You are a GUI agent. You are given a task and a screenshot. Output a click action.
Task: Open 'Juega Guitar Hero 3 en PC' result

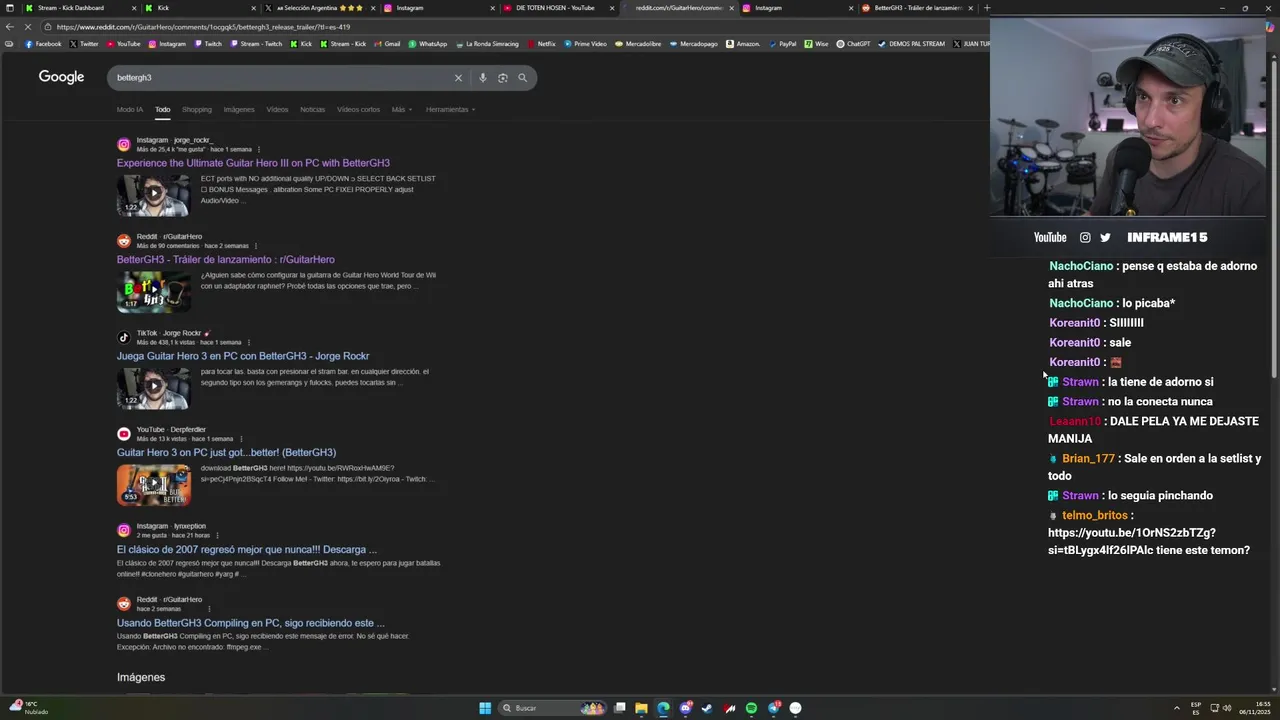tap(243, 356)
